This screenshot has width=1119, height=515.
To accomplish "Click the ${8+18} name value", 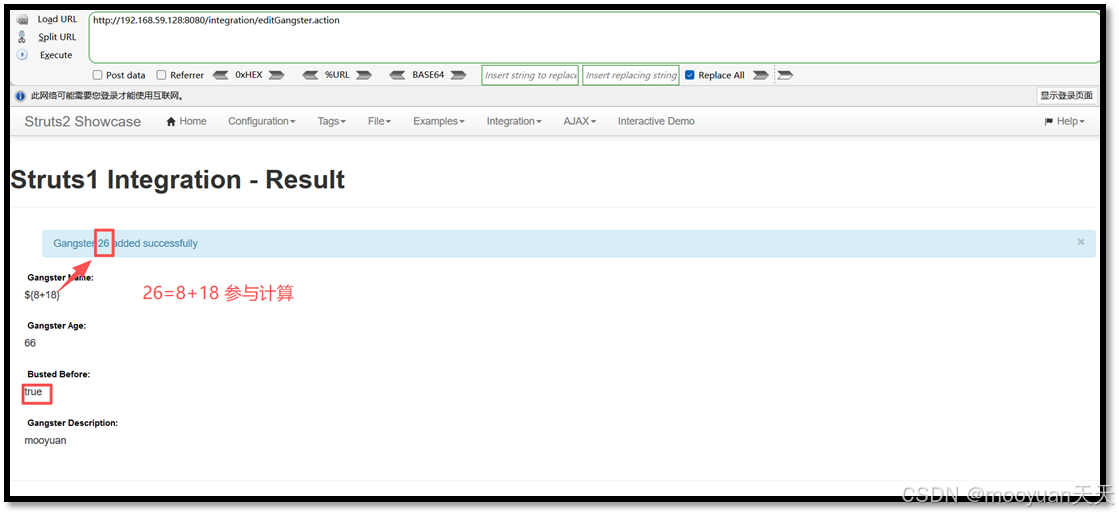I will pos(42,295).
